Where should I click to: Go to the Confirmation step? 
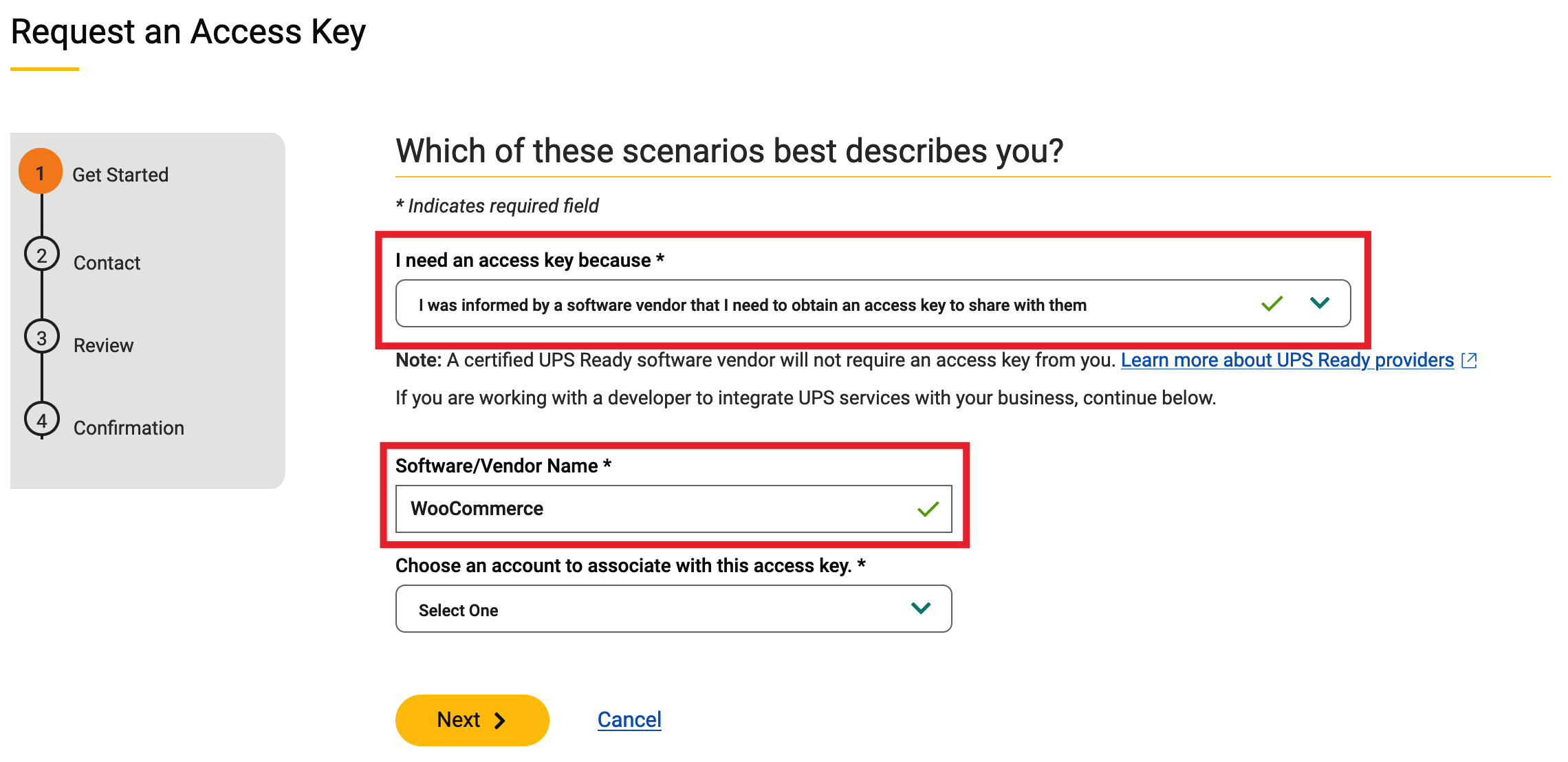click(x=128, y=427)
